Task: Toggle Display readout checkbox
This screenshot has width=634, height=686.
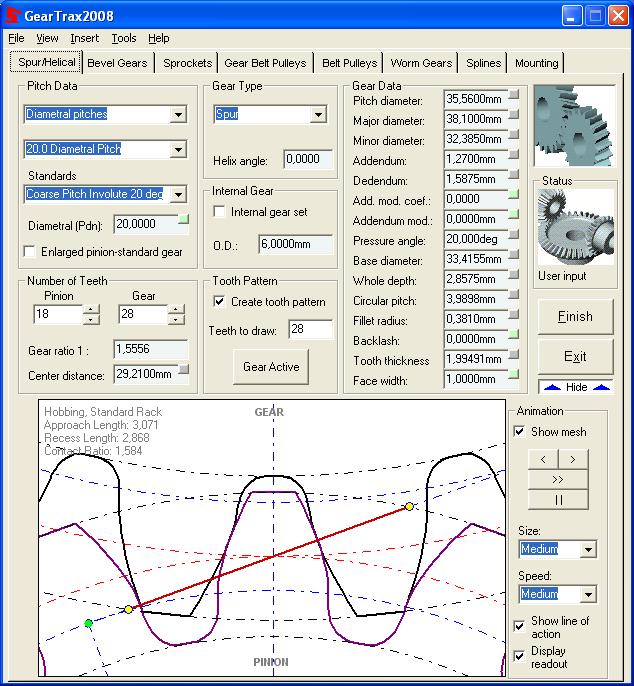Action: click(519, 656)
